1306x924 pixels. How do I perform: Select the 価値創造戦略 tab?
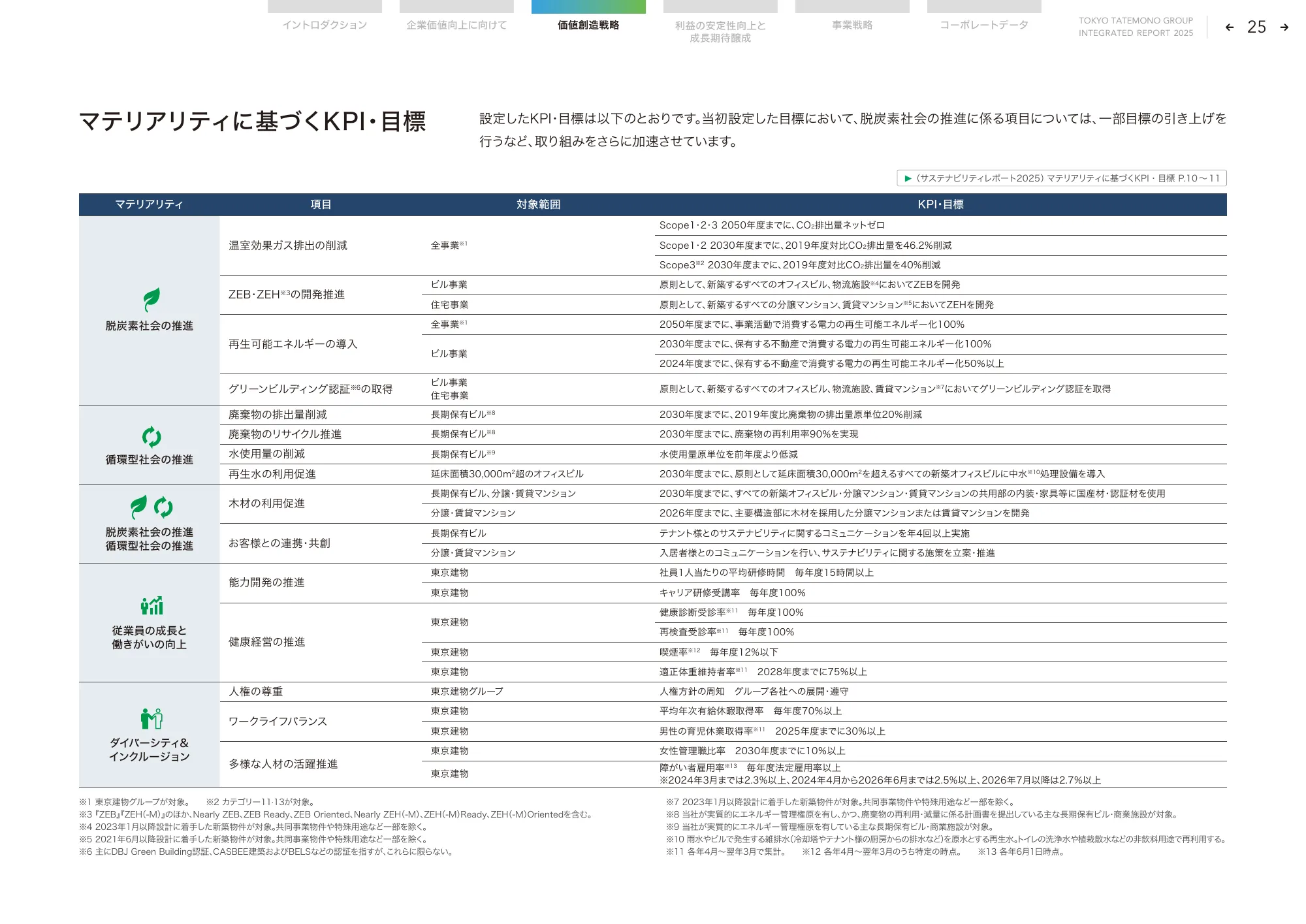[x=588, y=25]
